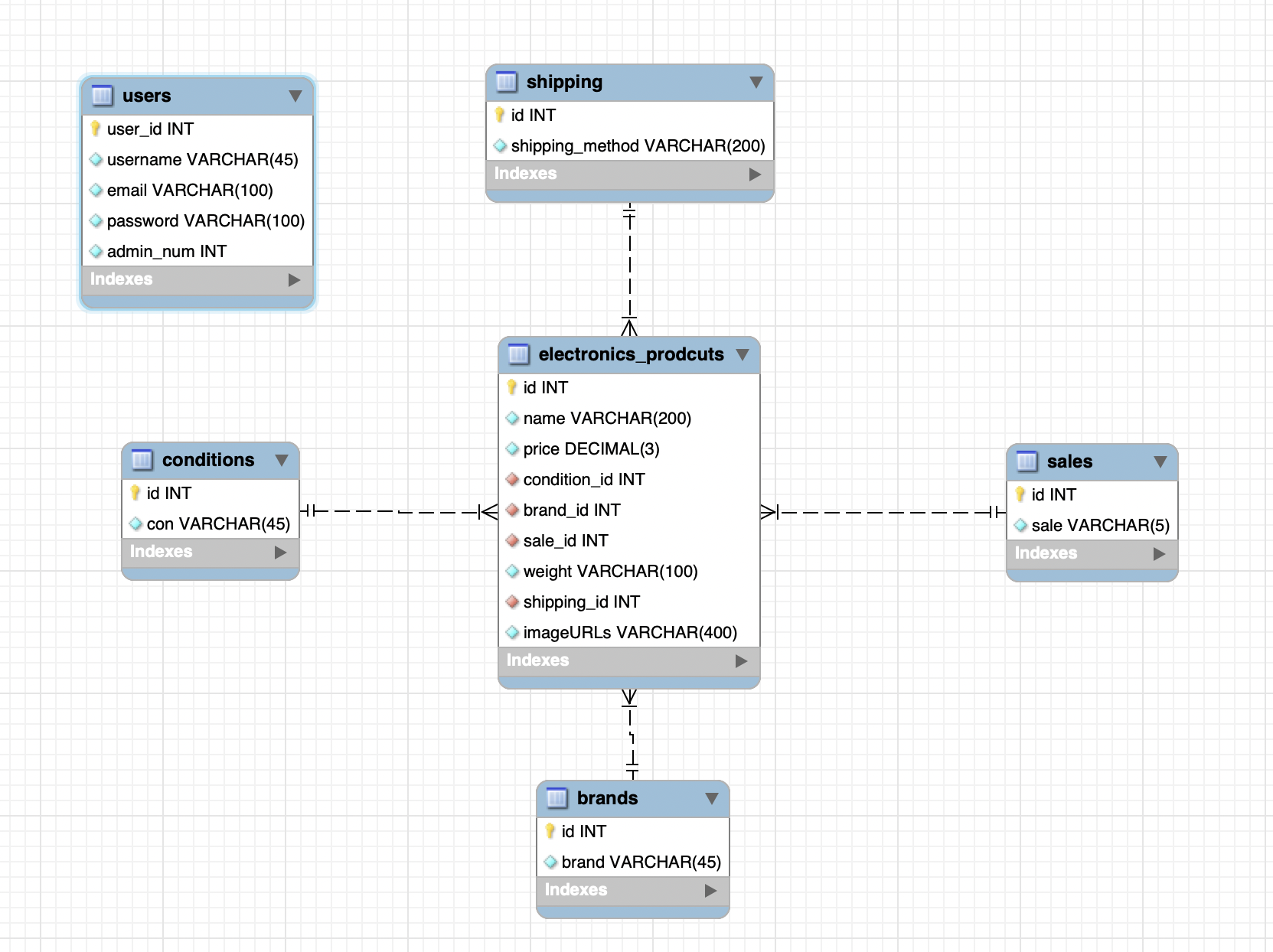This screenshot has height=952, width=1273.
Task: Click the shipping table icon
Action: pos(506,82)
